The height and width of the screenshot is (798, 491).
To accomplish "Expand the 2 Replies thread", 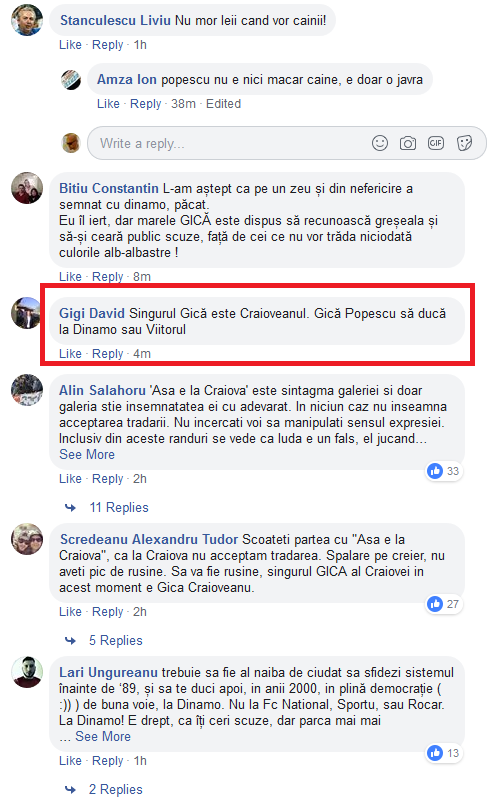I will point(115,789).
